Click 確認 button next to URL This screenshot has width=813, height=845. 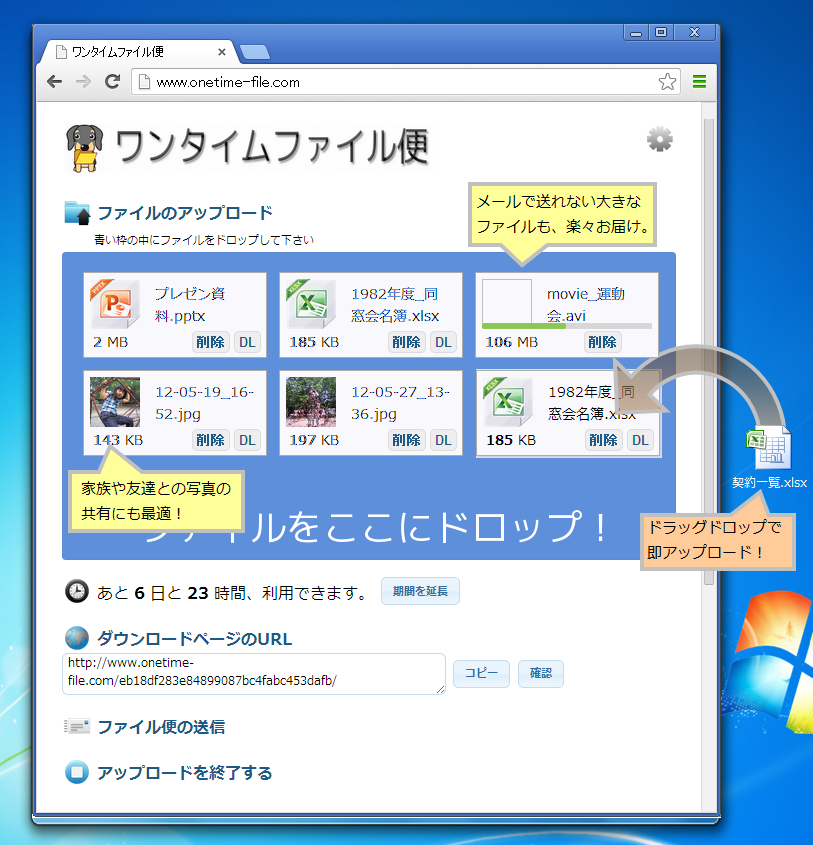click(x=540, y=673)
